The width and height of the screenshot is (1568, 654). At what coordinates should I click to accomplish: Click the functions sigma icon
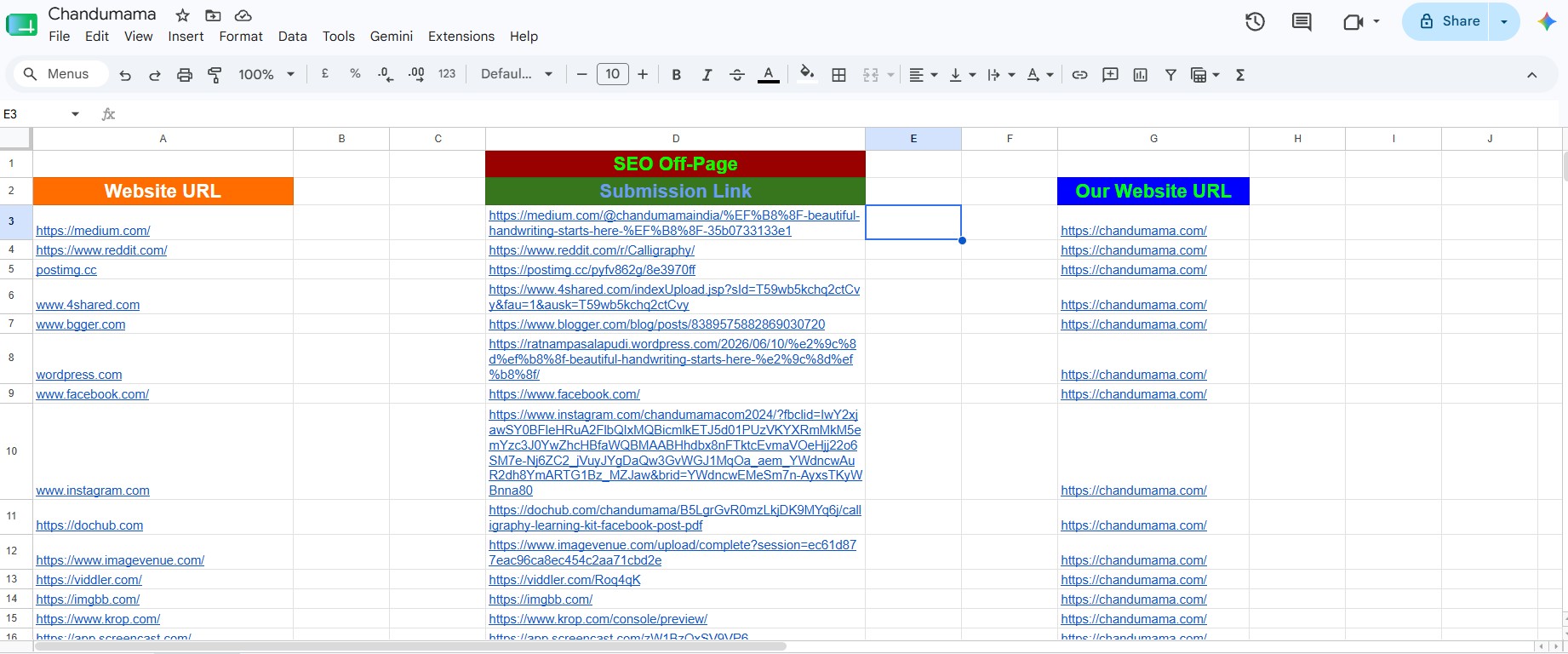coord(1240,75)
